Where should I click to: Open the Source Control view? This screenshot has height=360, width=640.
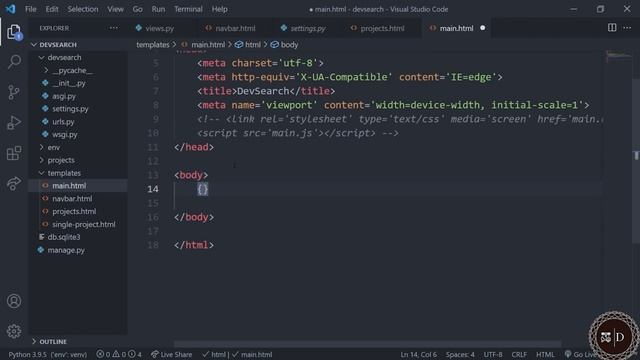pyautogui.click(x=14, y=92)
